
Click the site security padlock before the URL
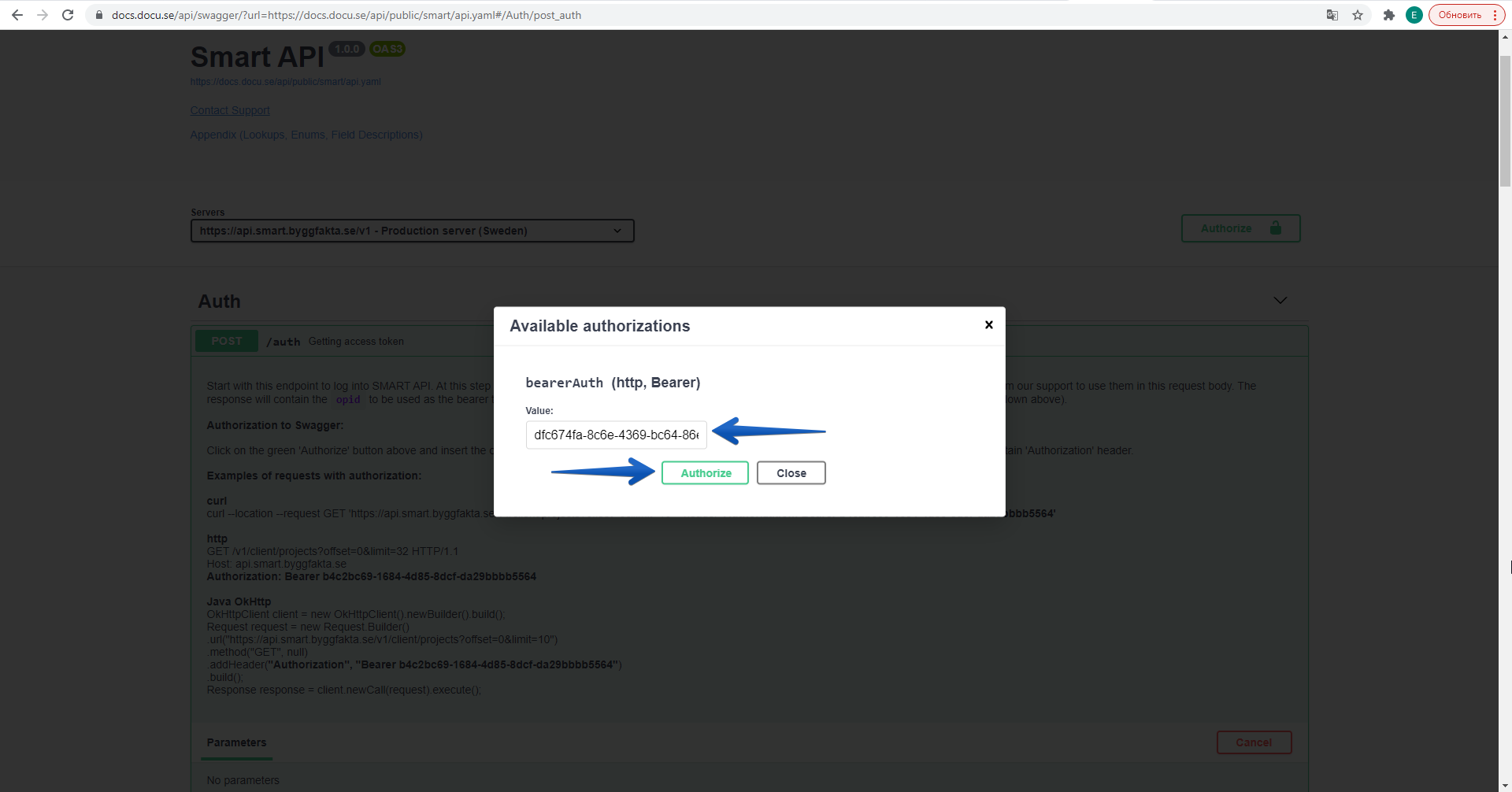[x=99, y=15]
